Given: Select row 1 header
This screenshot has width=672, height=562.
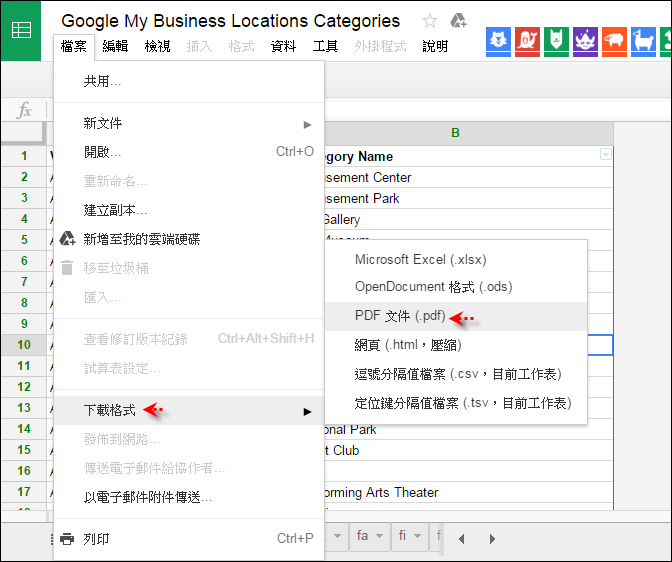Looking at the screenshot, I should coord(24,156).
